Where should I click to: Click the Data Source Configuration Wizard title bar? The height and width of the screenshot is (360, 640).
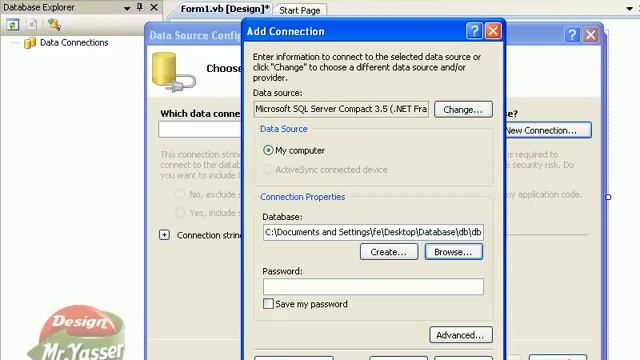click(195, 36)
